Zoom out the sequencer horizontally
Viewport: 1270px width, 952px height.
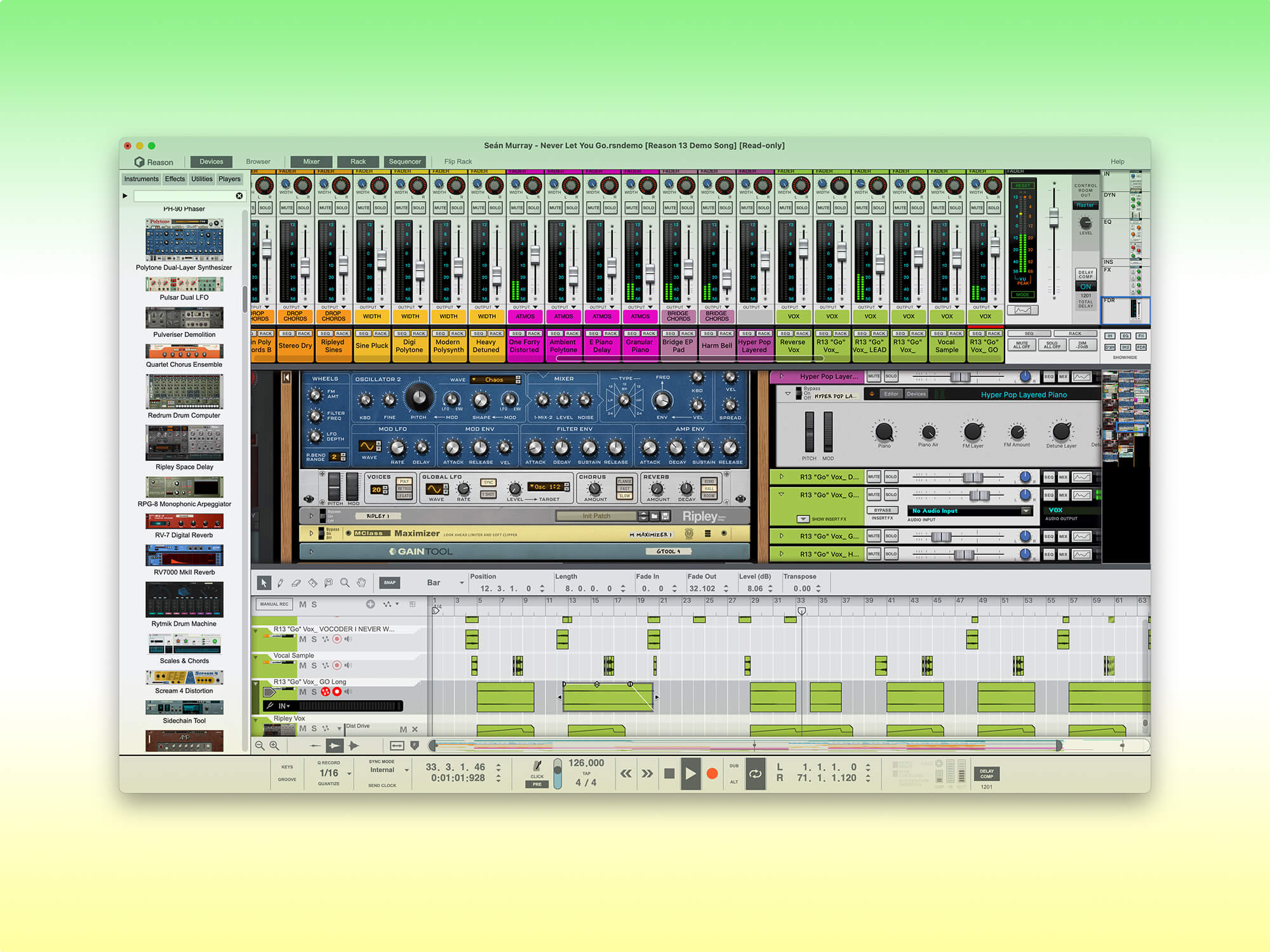(260, 746)
